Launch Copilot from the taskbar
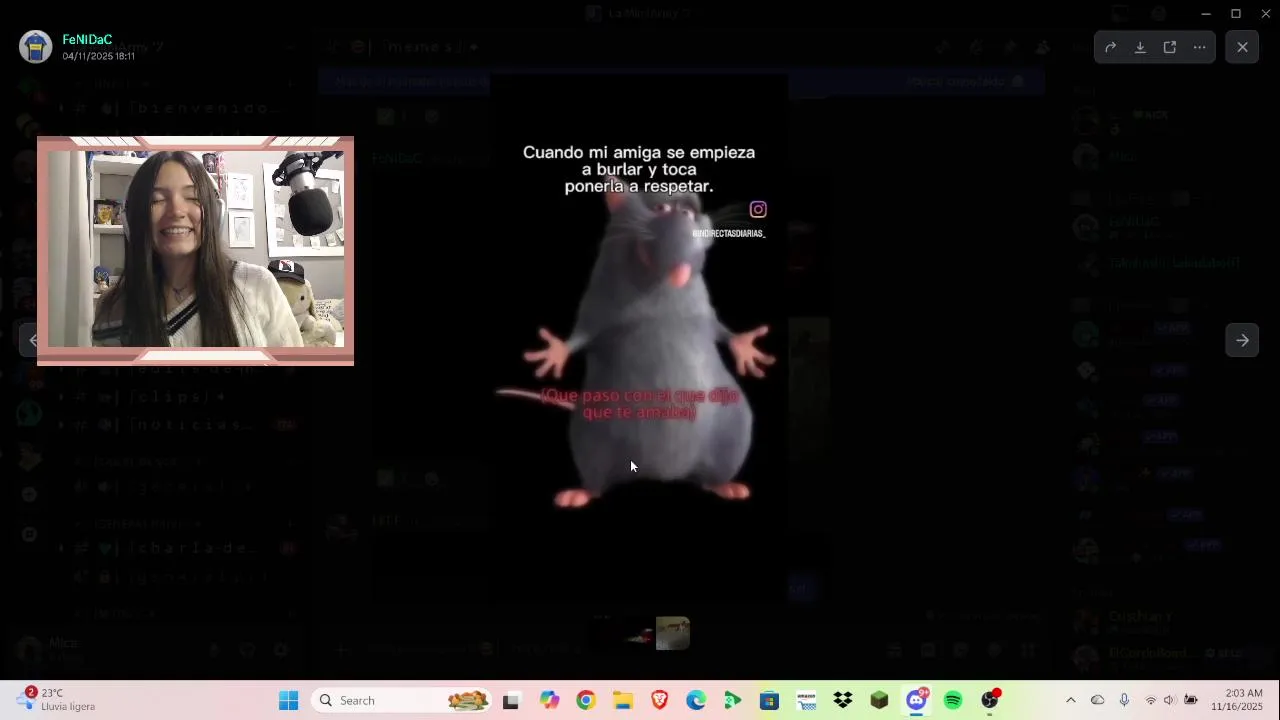 pyautogui.click(x=549, y=700)
